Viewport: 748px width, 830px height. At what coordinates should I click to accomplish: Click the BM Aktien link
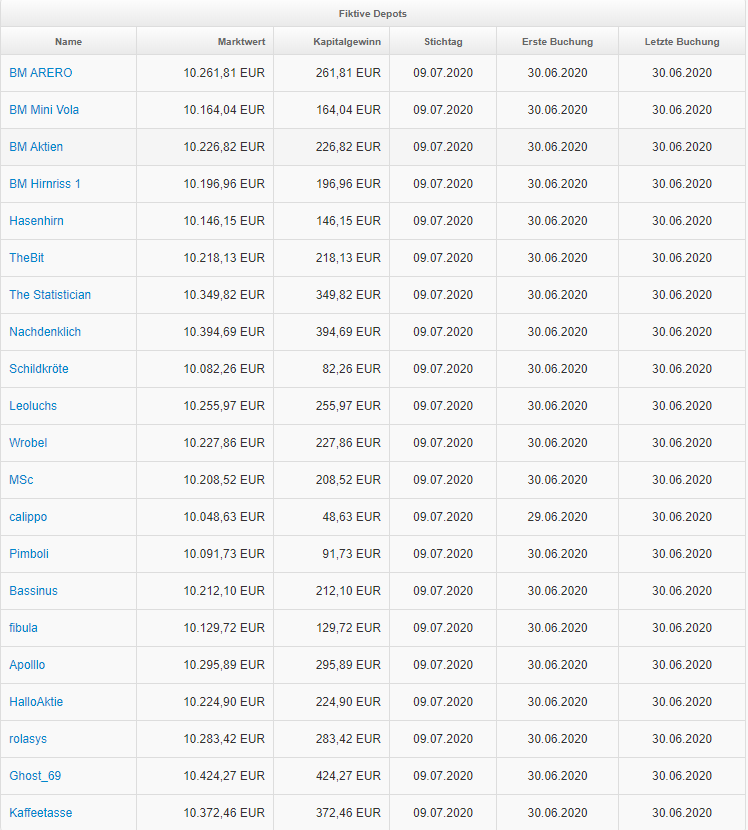(36, 147)
